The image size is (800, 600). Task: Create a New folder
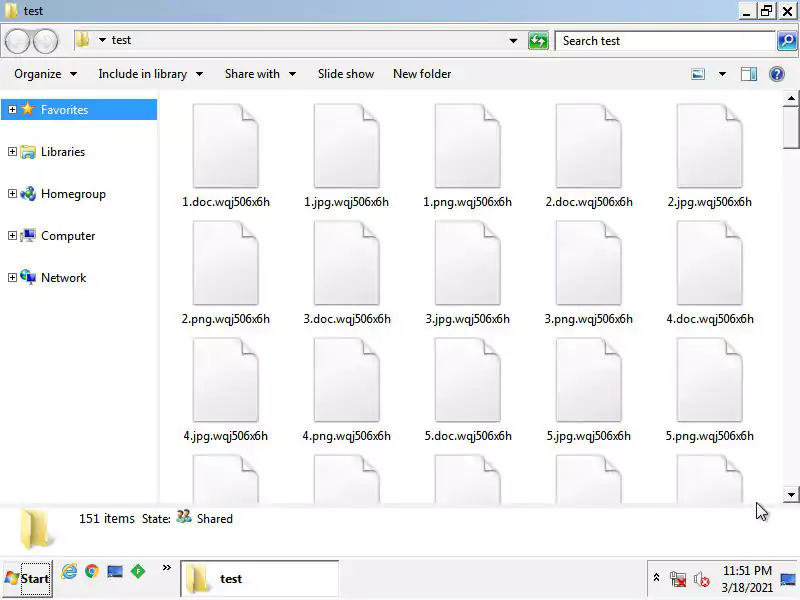422,74
